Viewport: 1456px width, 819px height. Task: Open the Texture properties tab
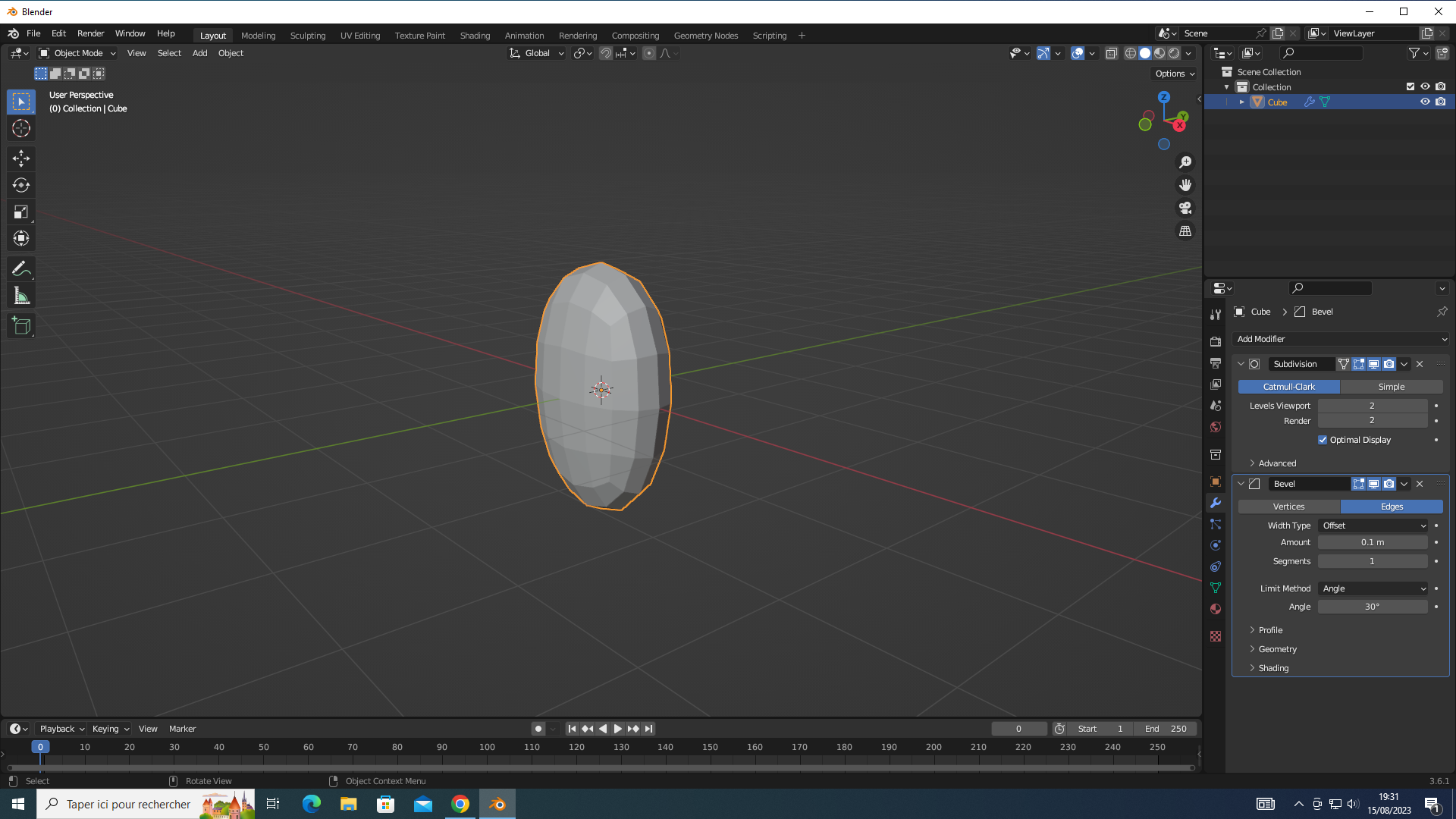(1216, 636)
